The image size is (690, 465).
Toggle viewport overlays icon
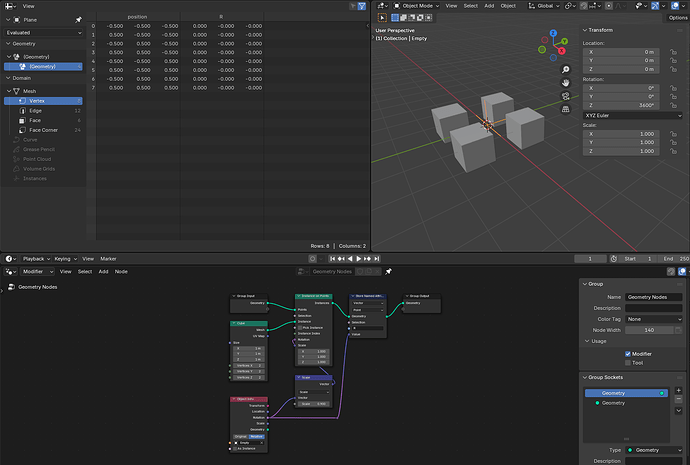[675, 6]
